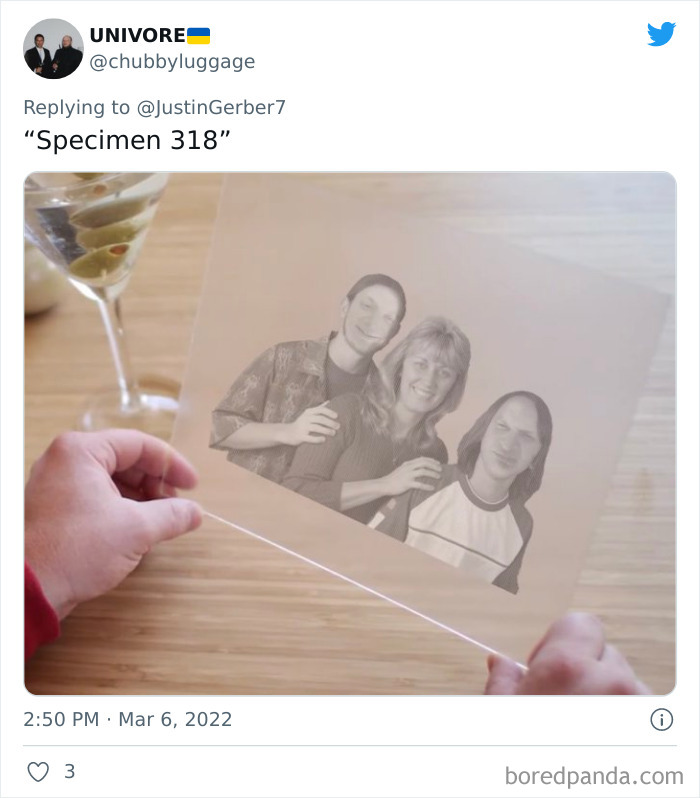Click the UNIVORE display name
Screen dimensions: 700x798
point(137,35)
